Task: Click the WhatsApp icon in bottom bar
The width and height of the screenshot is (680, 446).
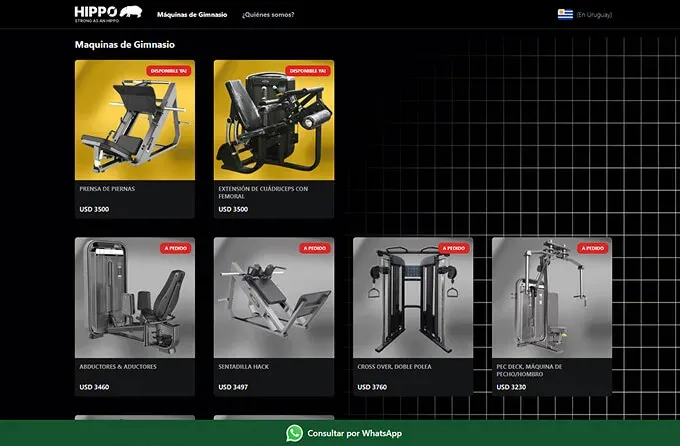Action: 294,433
